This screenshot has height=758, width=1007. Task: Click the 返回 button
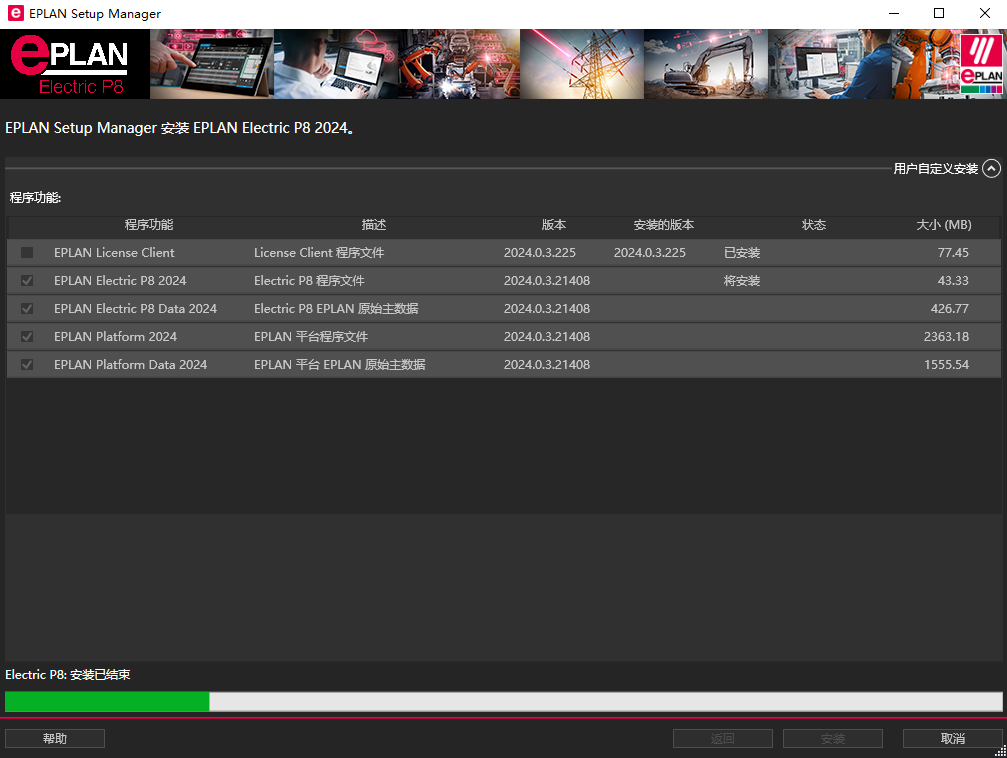pos(722,739)
